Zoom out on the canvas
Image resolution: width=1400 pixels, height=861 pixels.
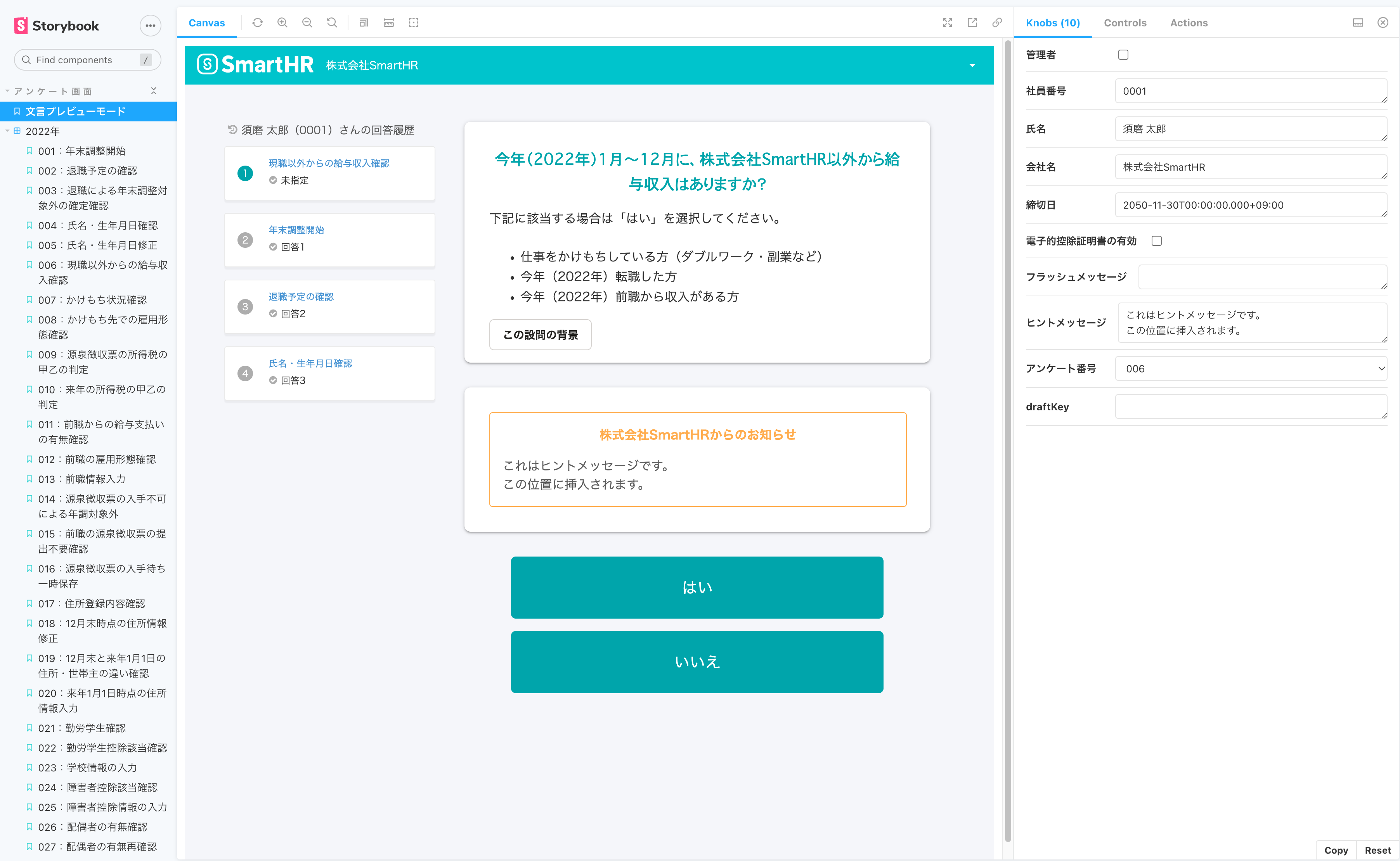[x=307, y=23]
